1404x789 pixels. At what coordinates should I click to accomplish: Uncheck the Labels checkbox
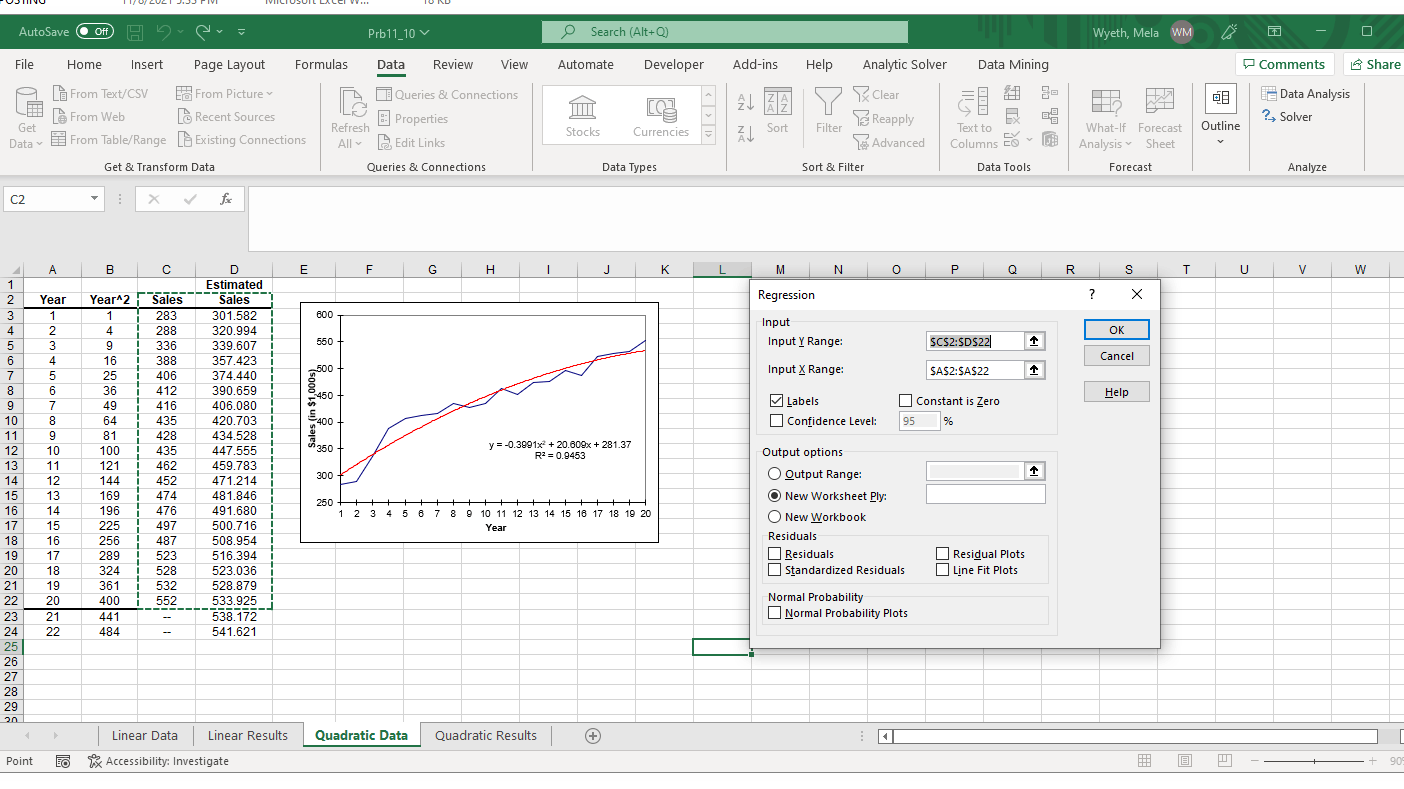pos(776,401)
